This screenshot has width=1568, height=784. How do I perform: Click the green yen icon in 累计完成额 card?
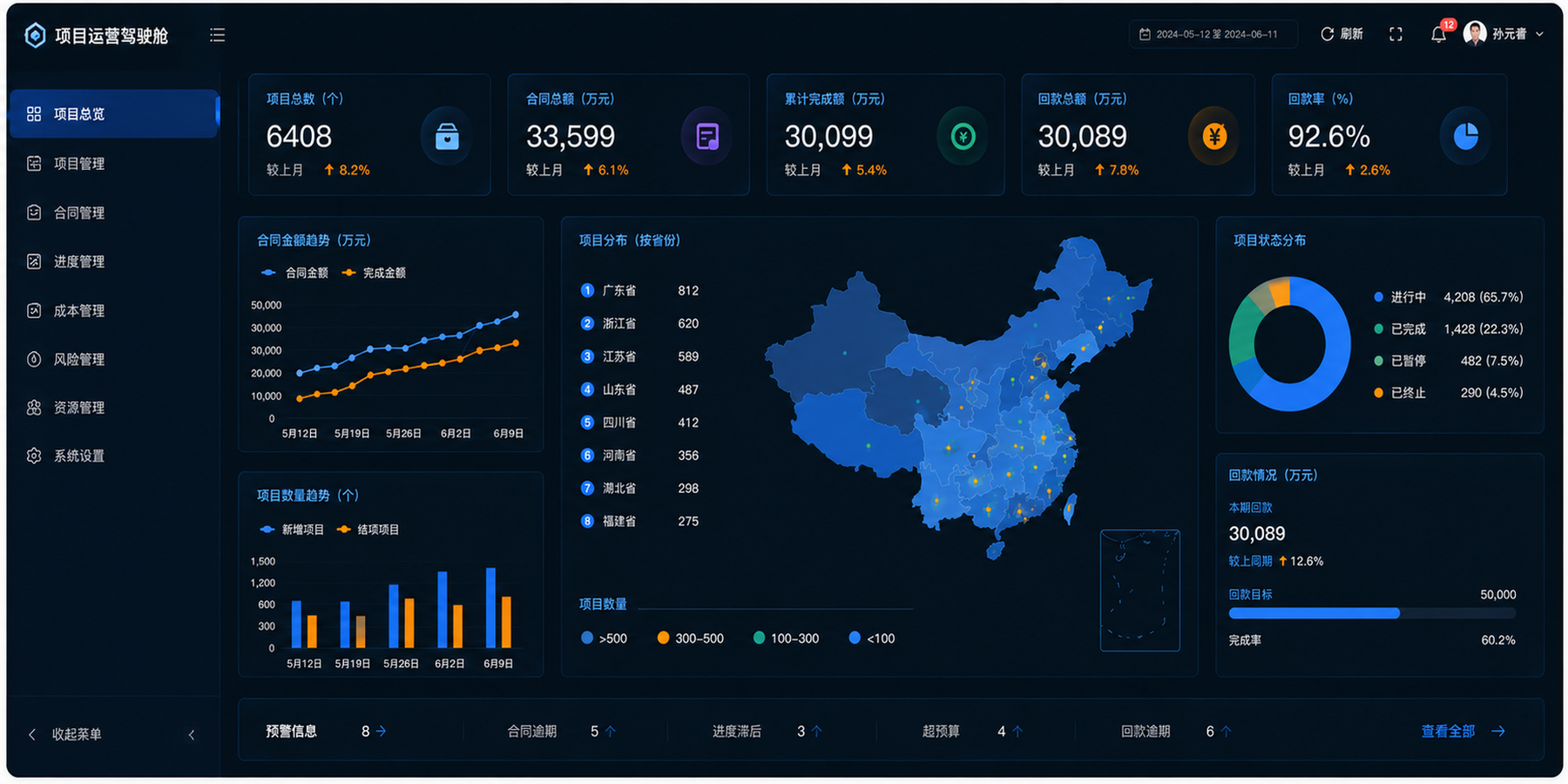(963, 137)
